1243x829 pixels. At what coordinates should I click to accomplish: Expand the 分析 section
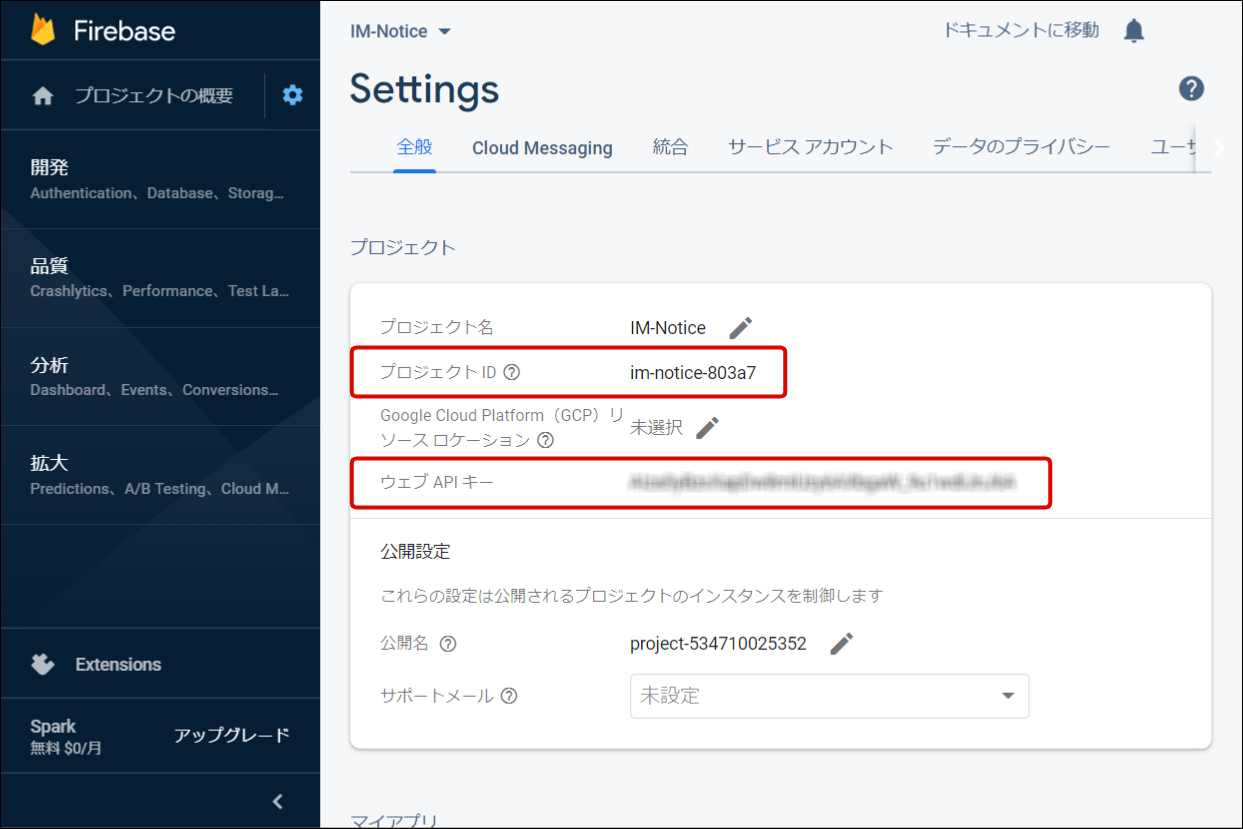pos(160,376)
